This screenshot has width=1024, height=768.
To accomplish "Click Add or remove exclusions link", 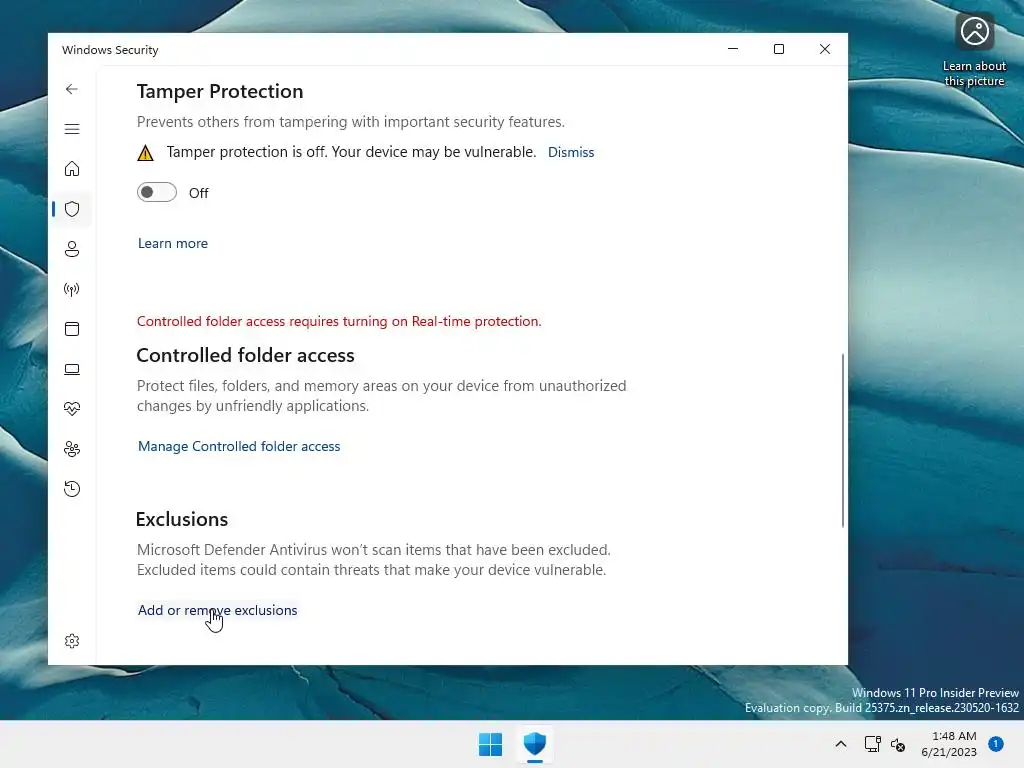I will pyautogui.click(x=217, y=610).
